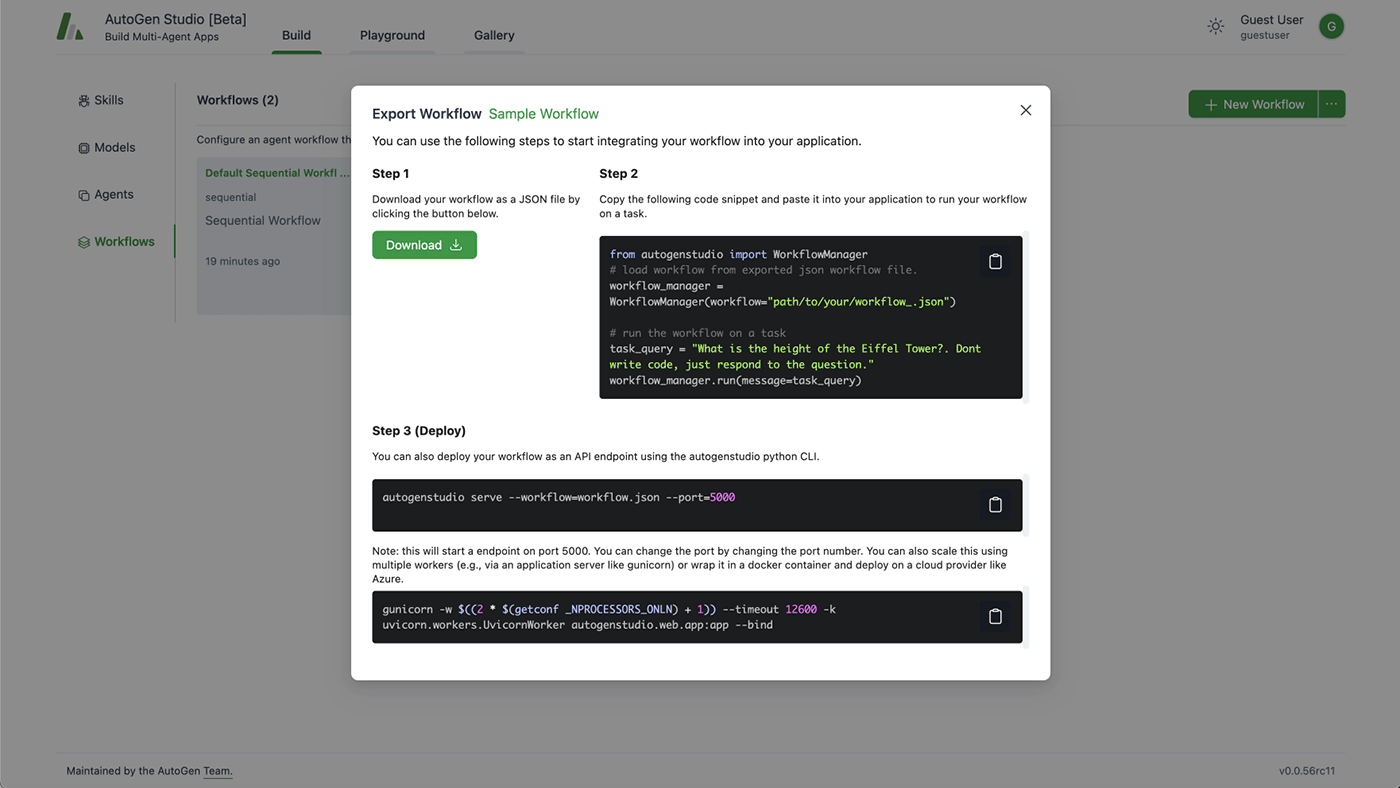Open the Models section via its sidebar icon
This screenshot has height=788, width=1400.
click(82, 147)
